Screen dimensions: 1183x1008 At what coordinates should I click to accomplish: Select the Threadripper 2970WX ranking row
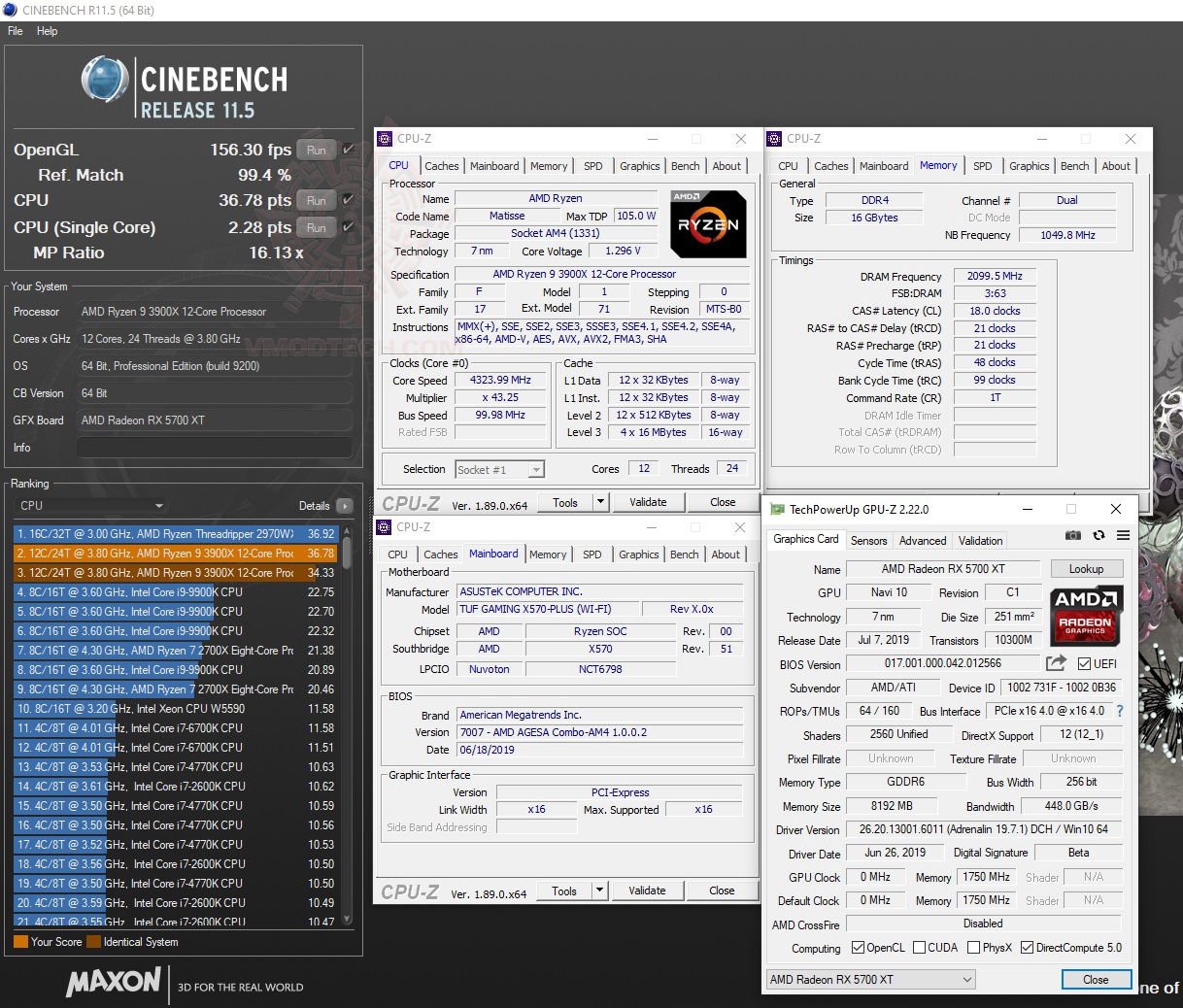[x=176, y=534]
